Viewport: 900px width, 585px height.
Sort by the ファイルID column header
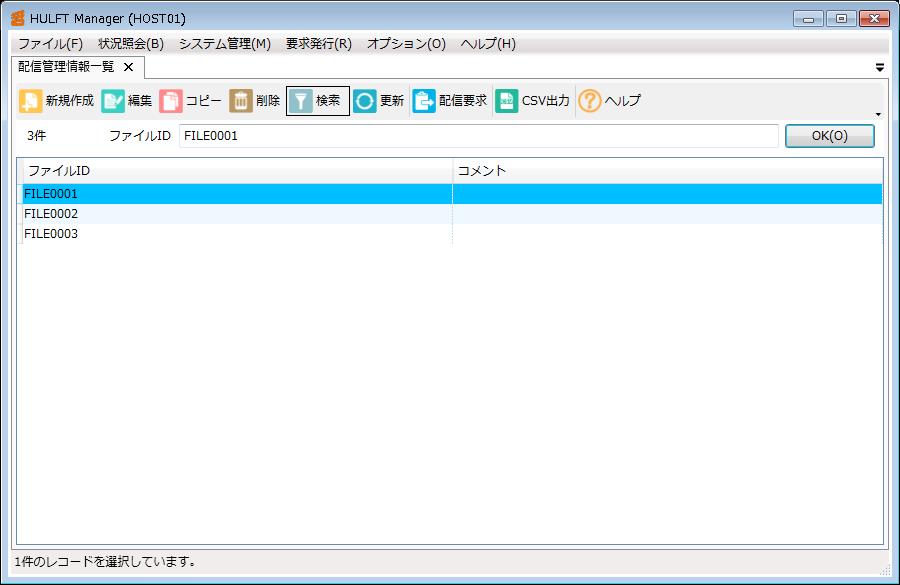(x=237, y=171)
